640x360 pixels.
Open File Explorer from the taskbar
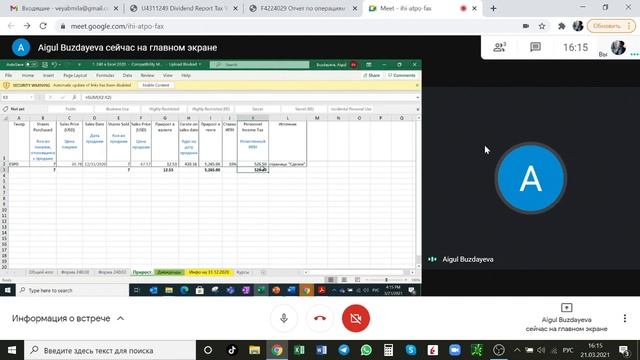255,350
